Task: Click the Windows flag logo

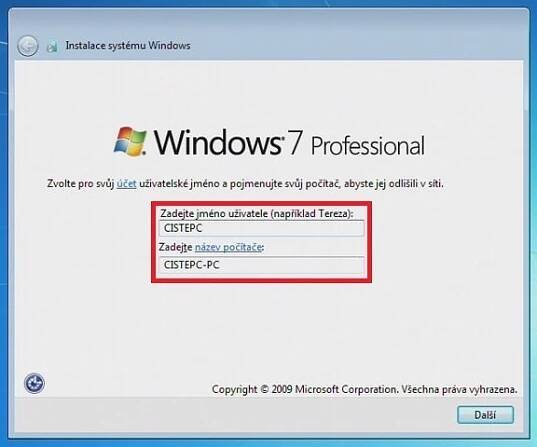Action: pos(130,141)
